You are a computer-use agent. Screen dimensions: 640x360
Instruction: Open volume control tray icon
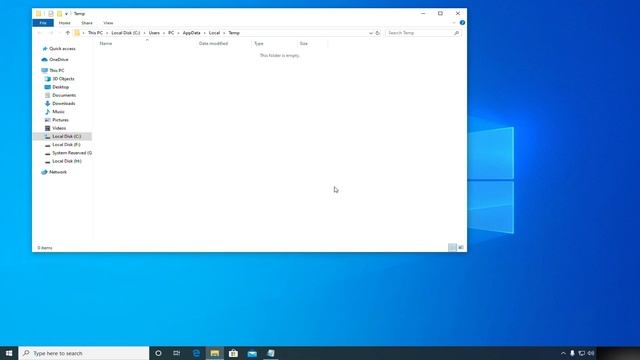[591, 353]
